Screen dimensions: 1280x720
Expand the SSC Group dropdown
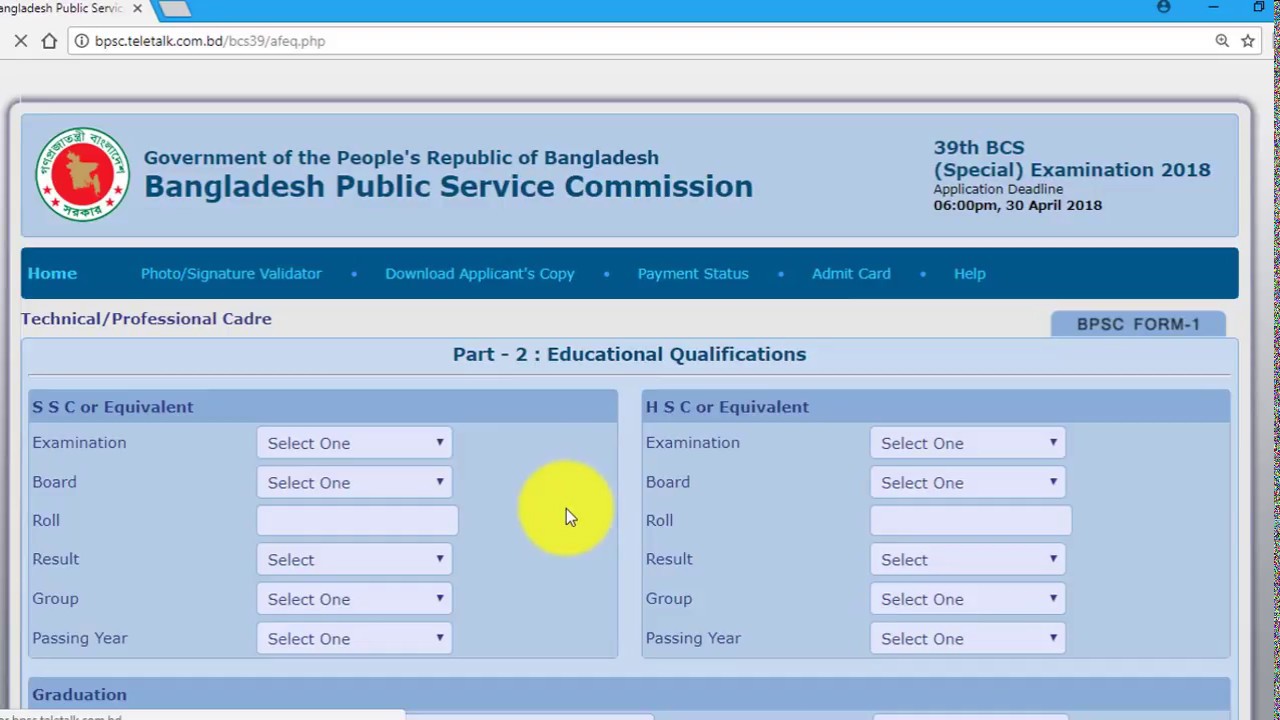pyautogui.click(x=354, y=599)
